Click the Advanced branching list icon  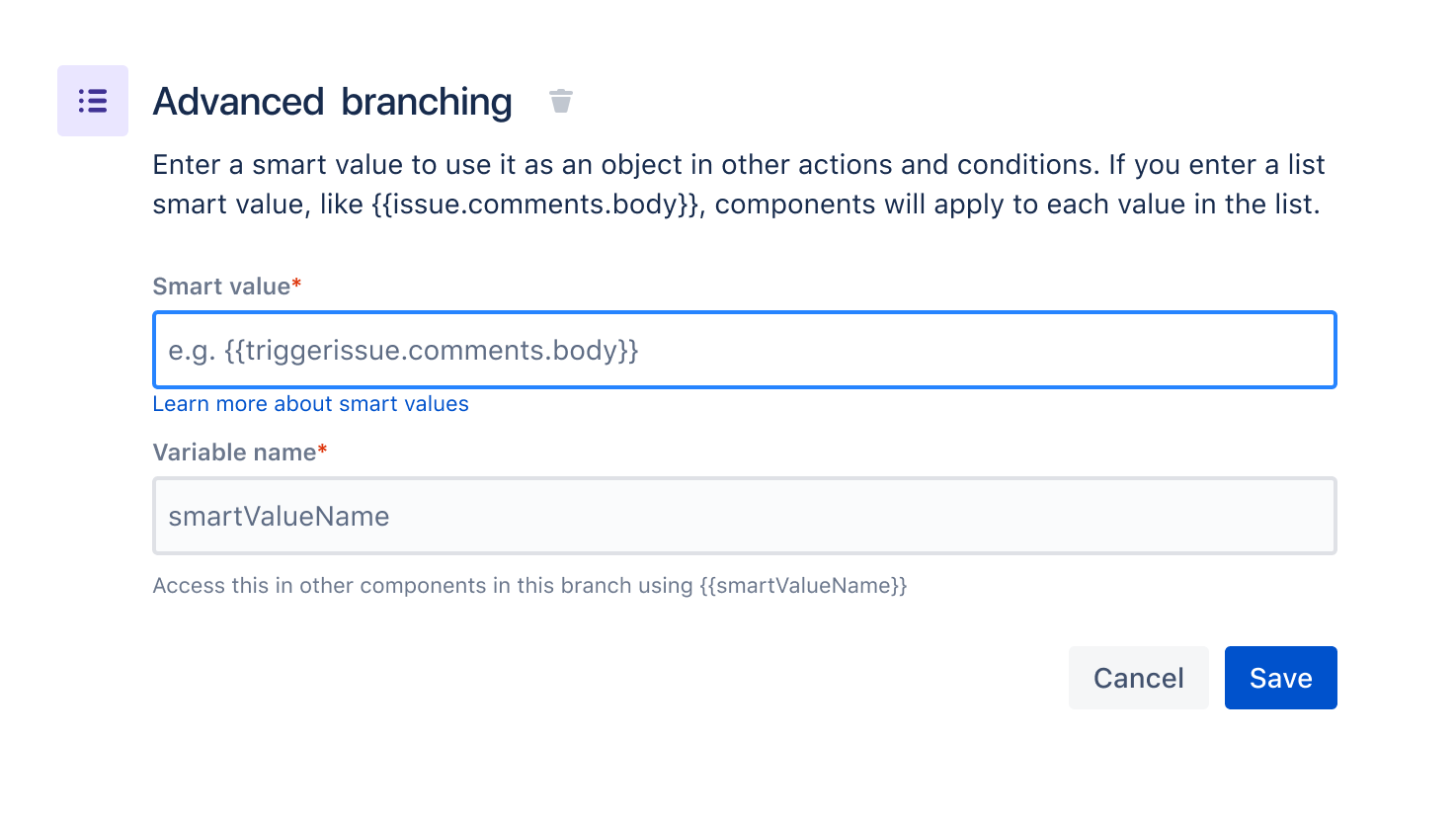[93, 101]
